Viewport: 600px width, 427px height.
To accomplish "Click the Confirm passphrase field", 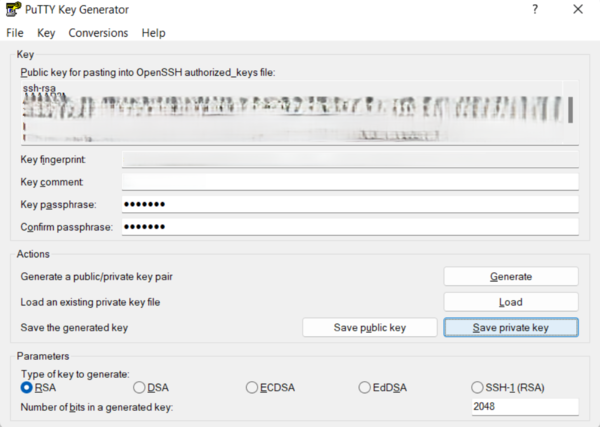I will pos(349,227).
